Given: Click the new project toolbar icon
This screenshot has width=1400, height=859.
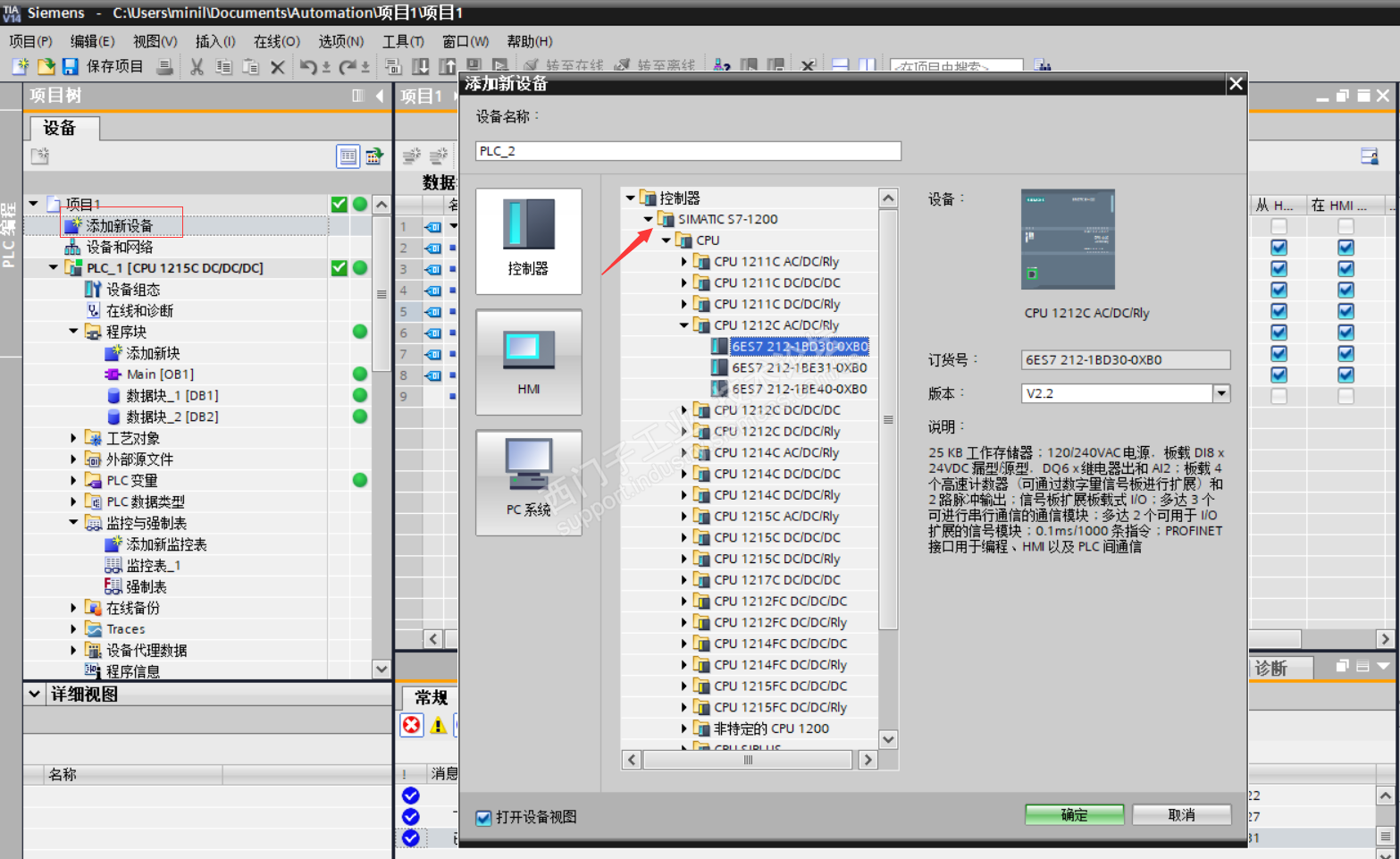Looking at the screenshot, I should pyautogui.click(x=21, y=66).
